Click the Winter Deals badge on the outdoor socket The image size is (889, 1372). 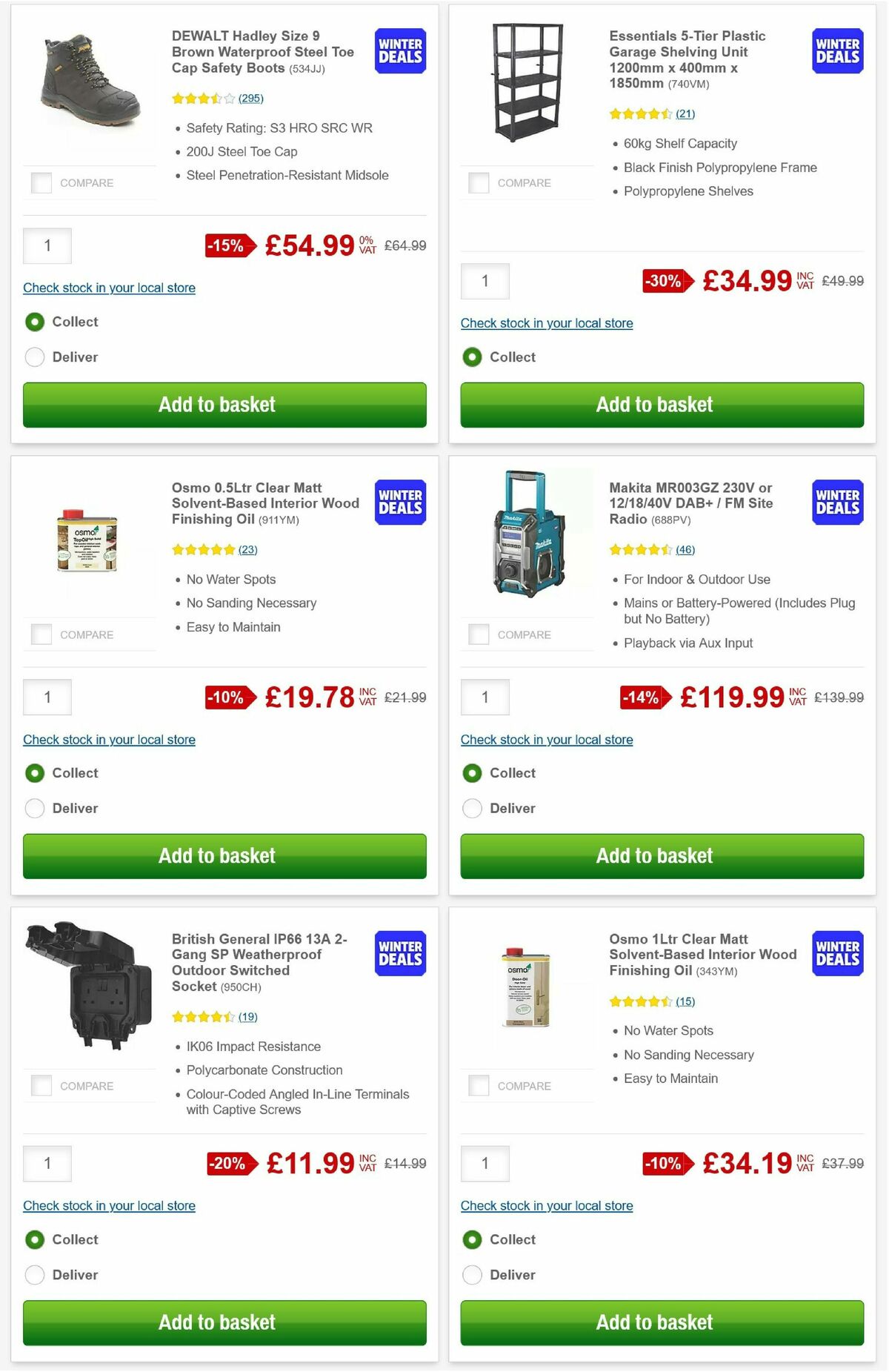point(399,953)
